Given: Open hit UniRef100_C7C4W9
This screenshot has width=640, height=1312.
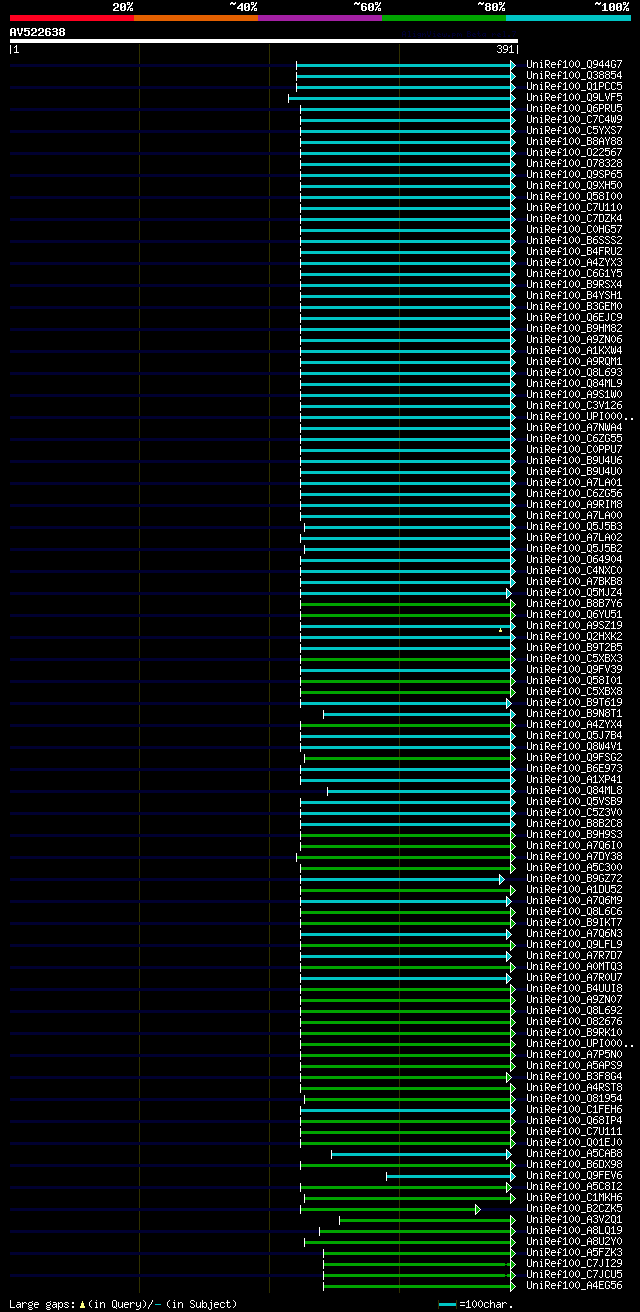Looking at the screenshot, I should pos(574,119).
